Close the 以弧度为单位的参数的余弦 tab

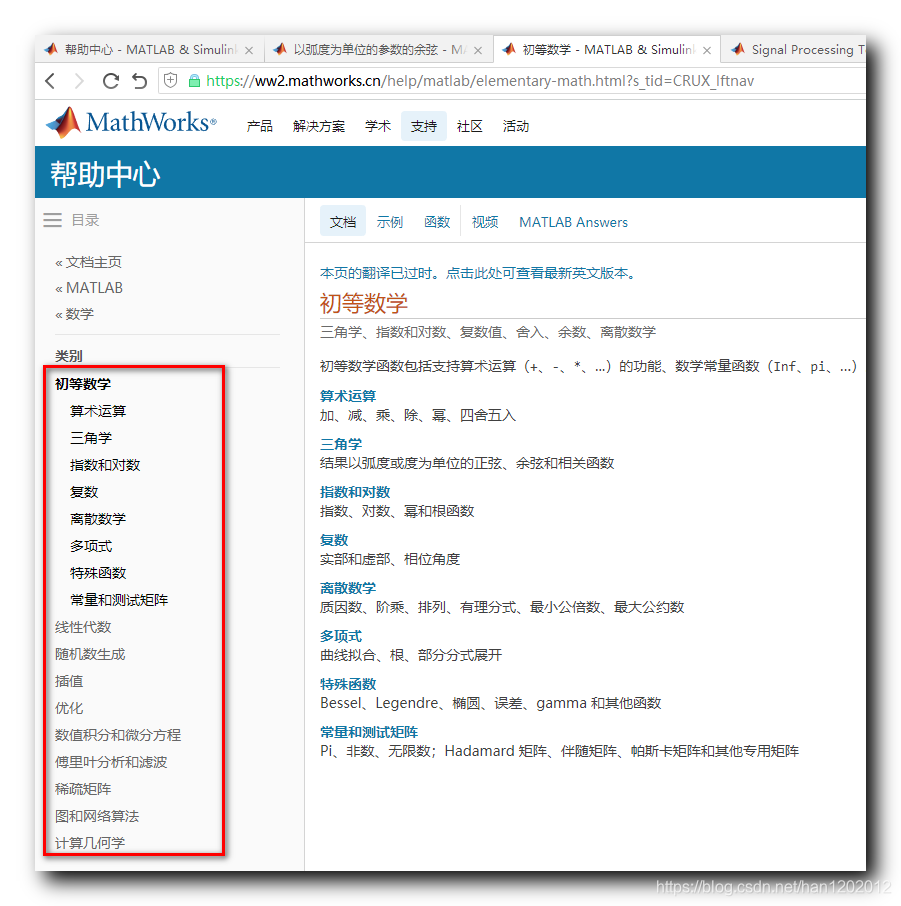point(477,48)
